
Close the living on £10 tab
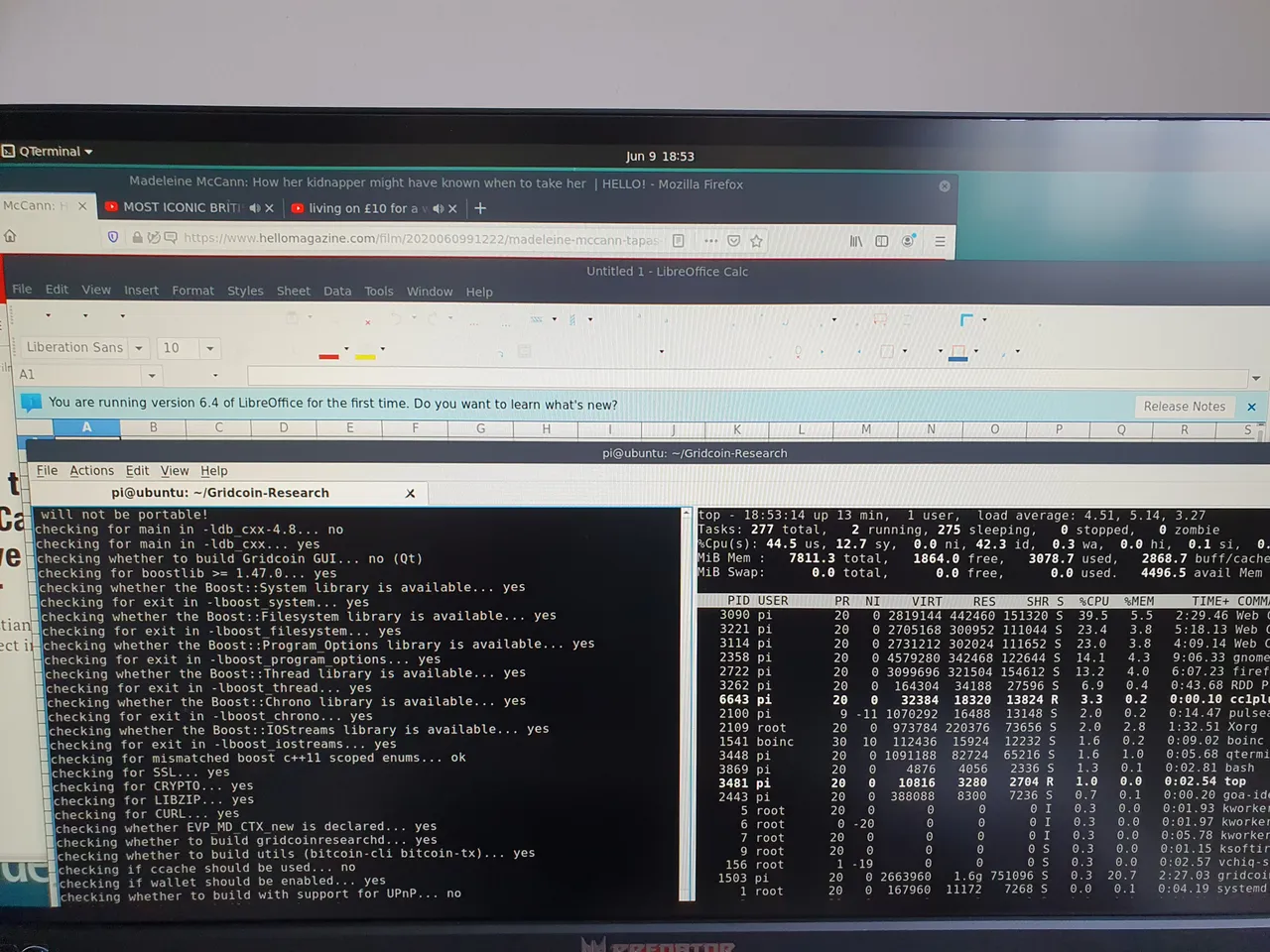452,208
